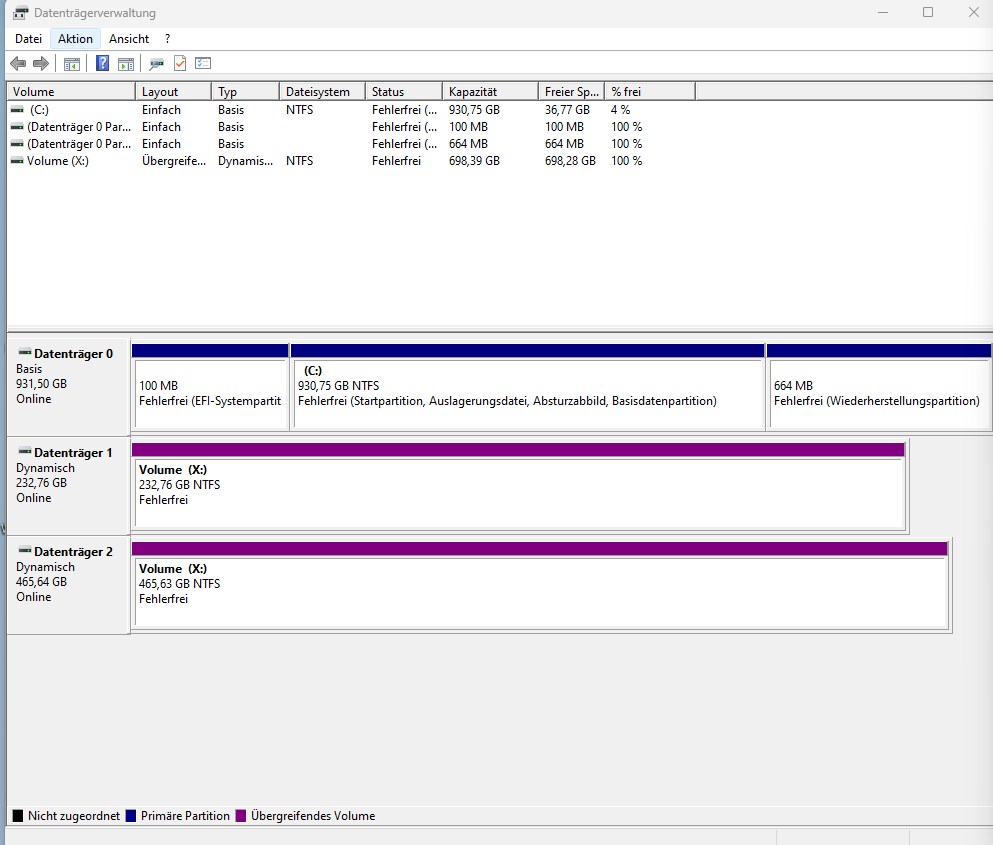Maximize the Datenträgerverwaltung window
The width and height of the screenshot is (993, 845).
coord(928,12)
